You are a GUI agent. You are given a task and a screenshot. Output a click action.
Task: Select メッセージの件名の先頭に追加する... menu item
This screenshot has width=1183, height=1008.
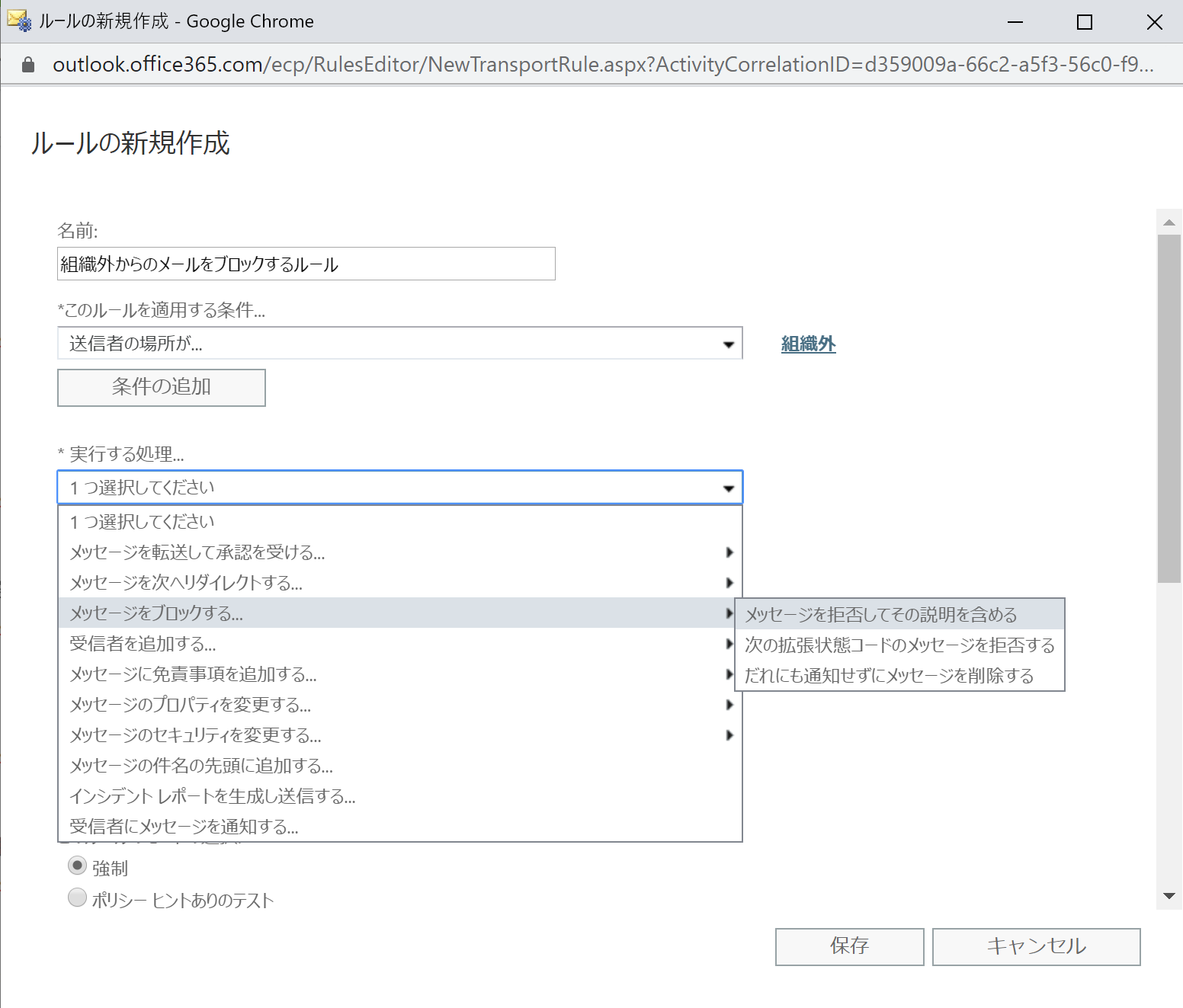click(400, 766)
